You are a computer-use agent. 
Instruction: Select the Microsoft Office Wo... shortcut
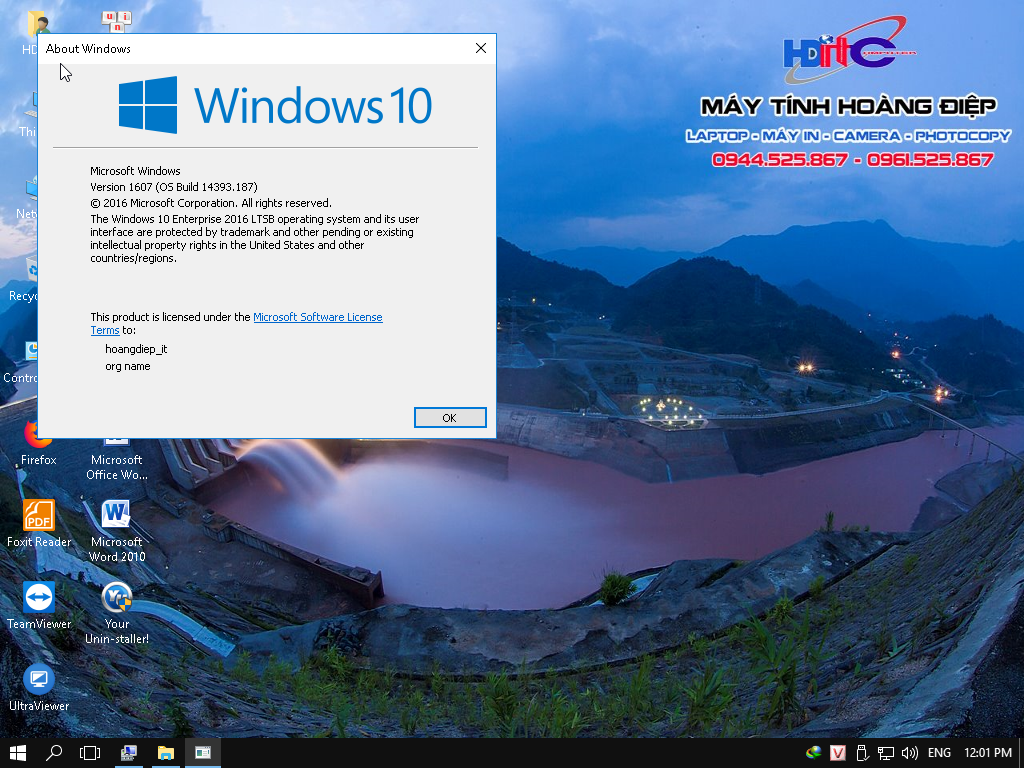coord(117,460)
